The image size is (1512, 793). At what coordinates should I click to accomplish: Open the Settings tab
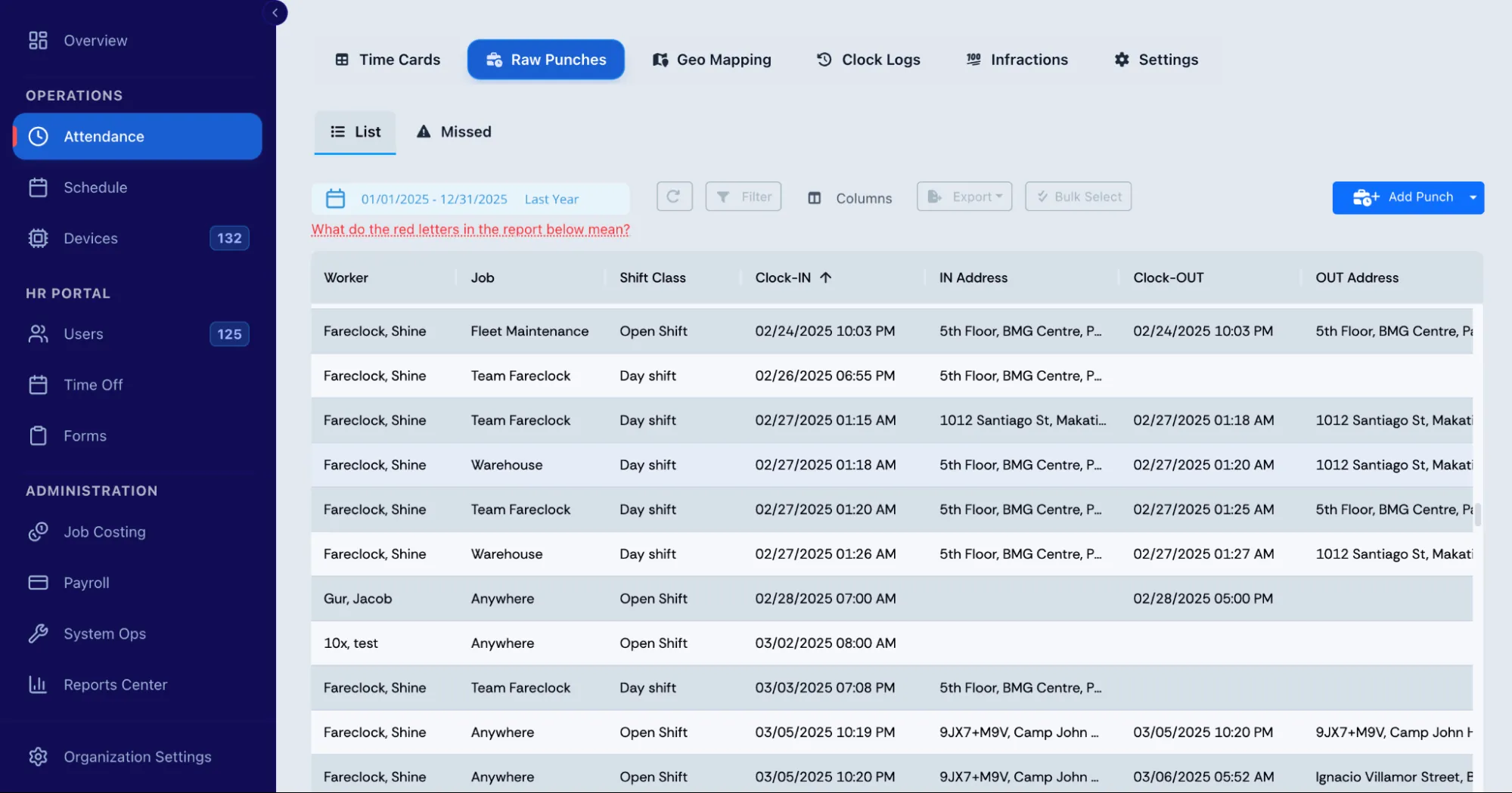tap(1157, 60)
